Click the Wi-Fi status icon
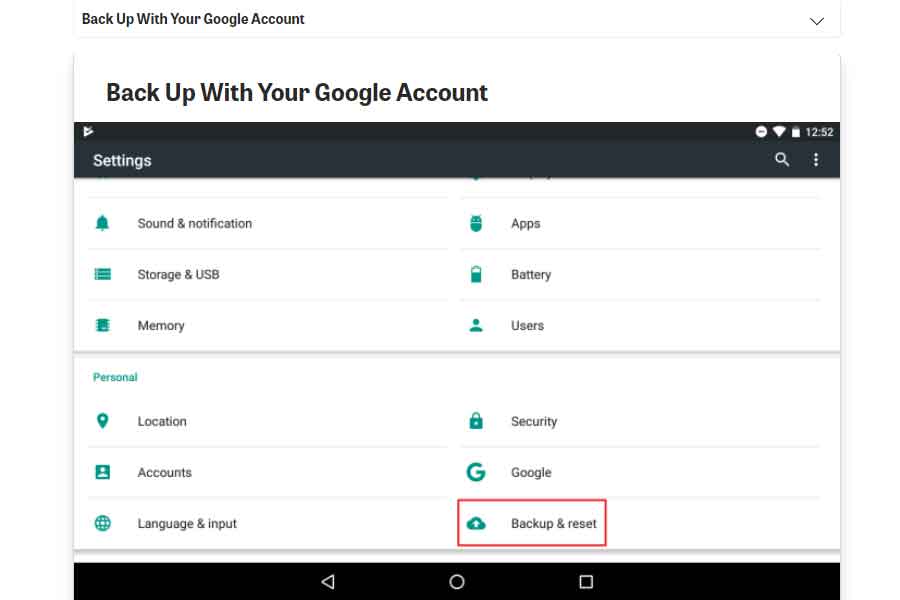The image size is (900, 600). click(779, 132)
